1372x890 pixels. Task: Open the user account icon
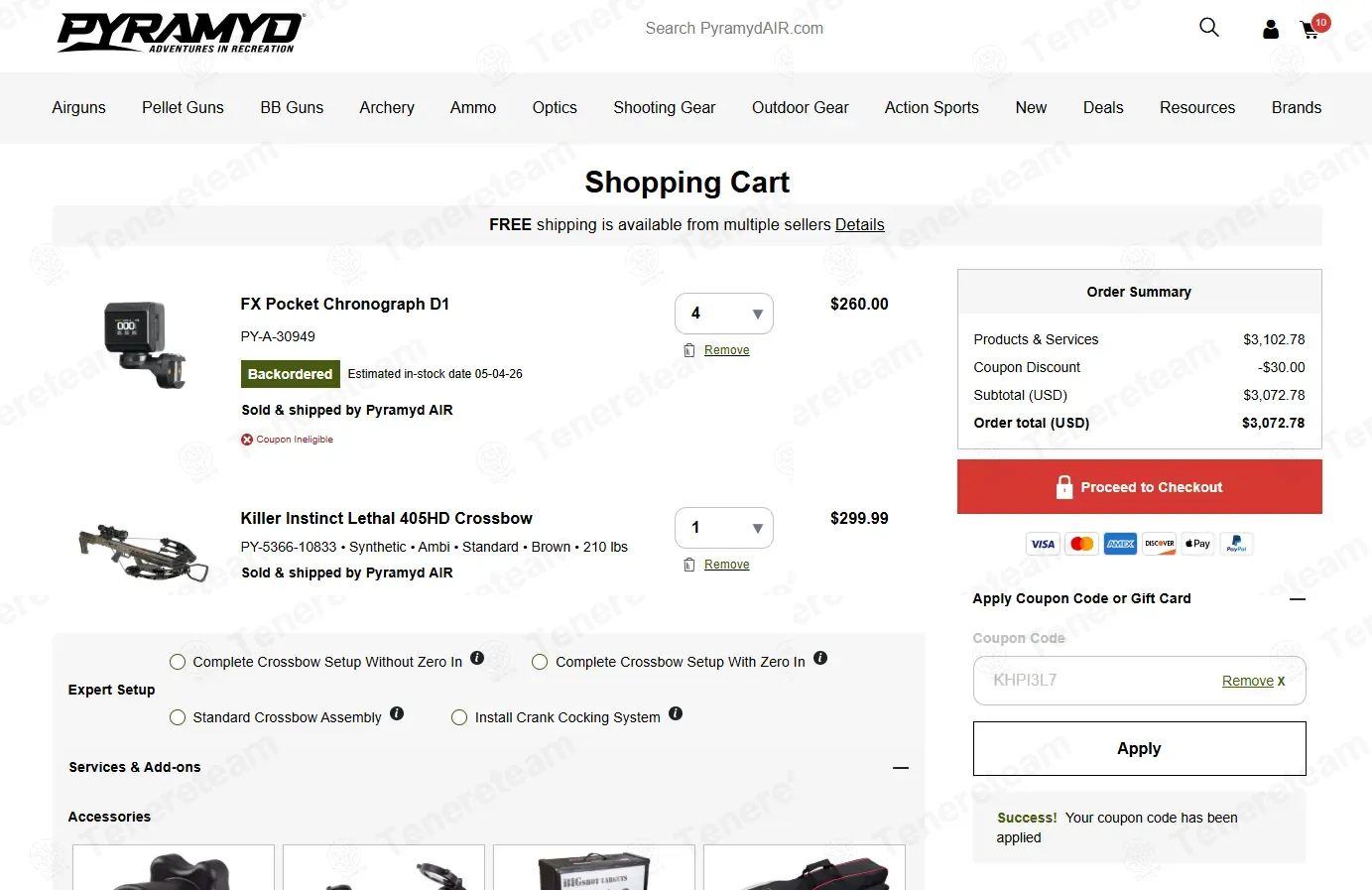click(x=1271, y=30)
